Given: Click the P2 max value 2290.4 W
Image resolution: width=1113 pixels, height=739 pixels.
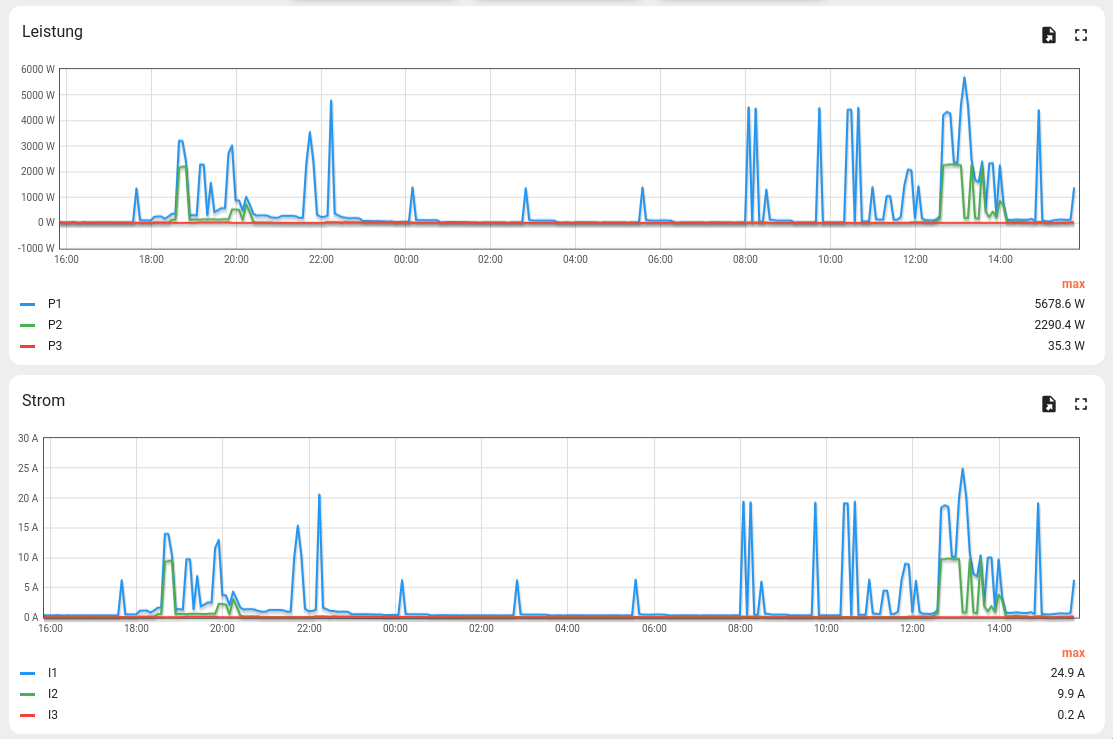Looking at the screenshot, I should [1059, 325].
